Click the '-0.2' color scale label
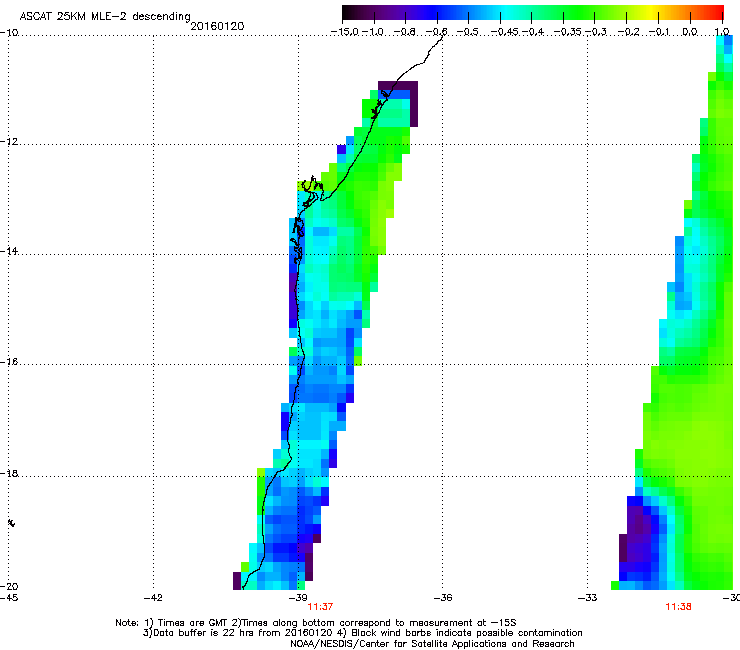Image resolution: width=740 pixels, height=650 pixels. pyautogui.click(x=628, y=32)
